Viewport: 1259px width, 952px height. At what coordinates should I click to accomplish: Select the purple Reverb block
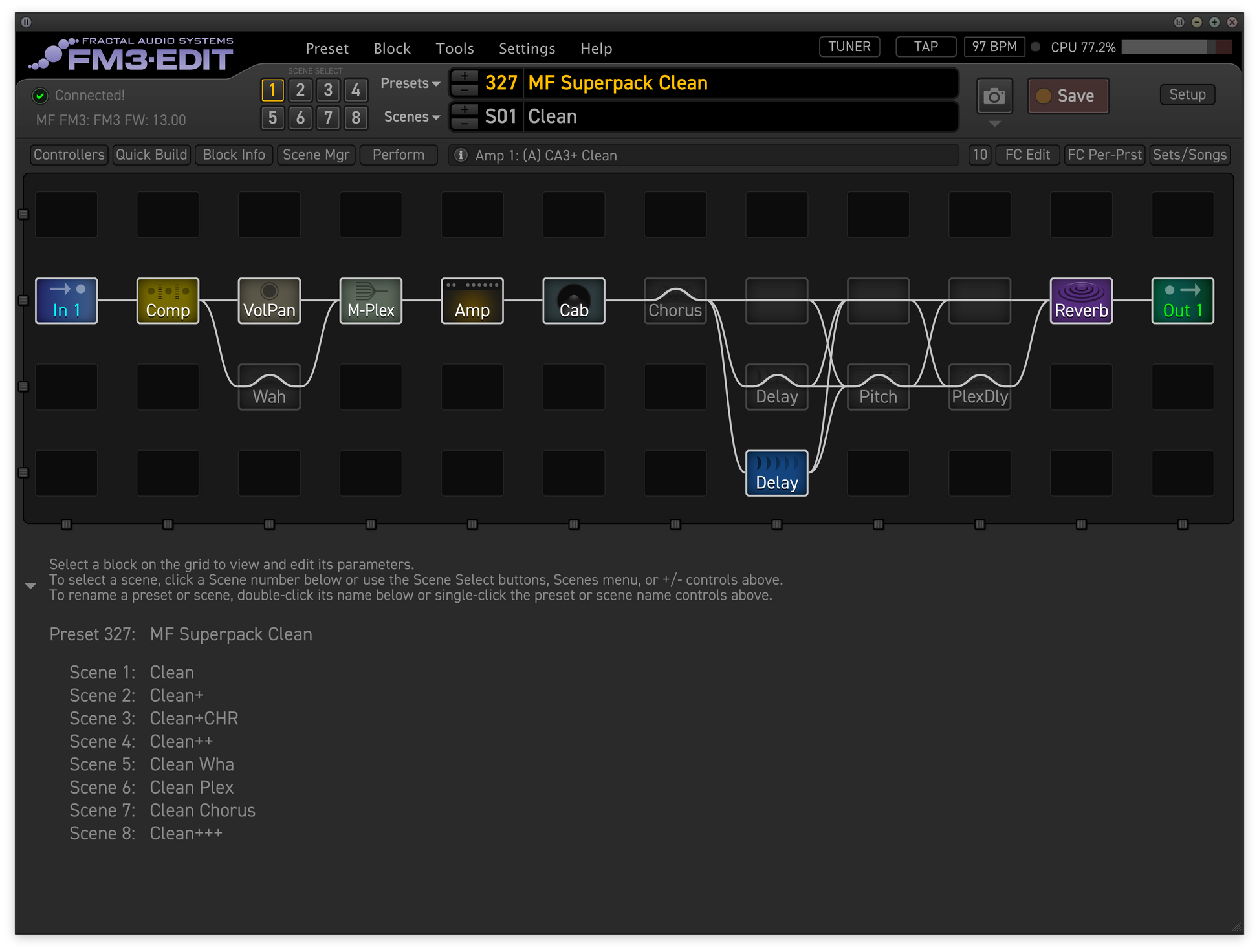click(x=1081, y=301)
